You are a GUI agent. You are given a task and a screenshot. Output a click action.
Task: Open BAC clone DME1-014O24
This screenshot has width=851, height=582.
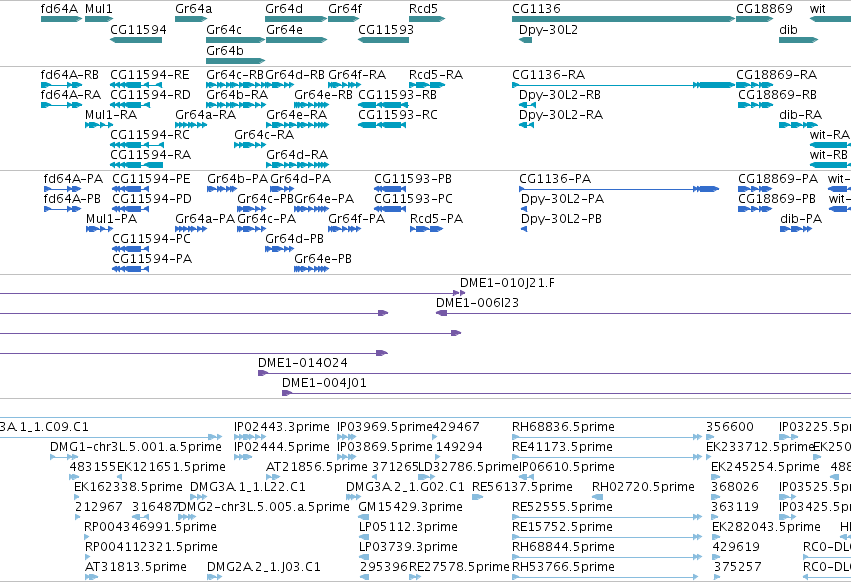(x=554, y=373)
